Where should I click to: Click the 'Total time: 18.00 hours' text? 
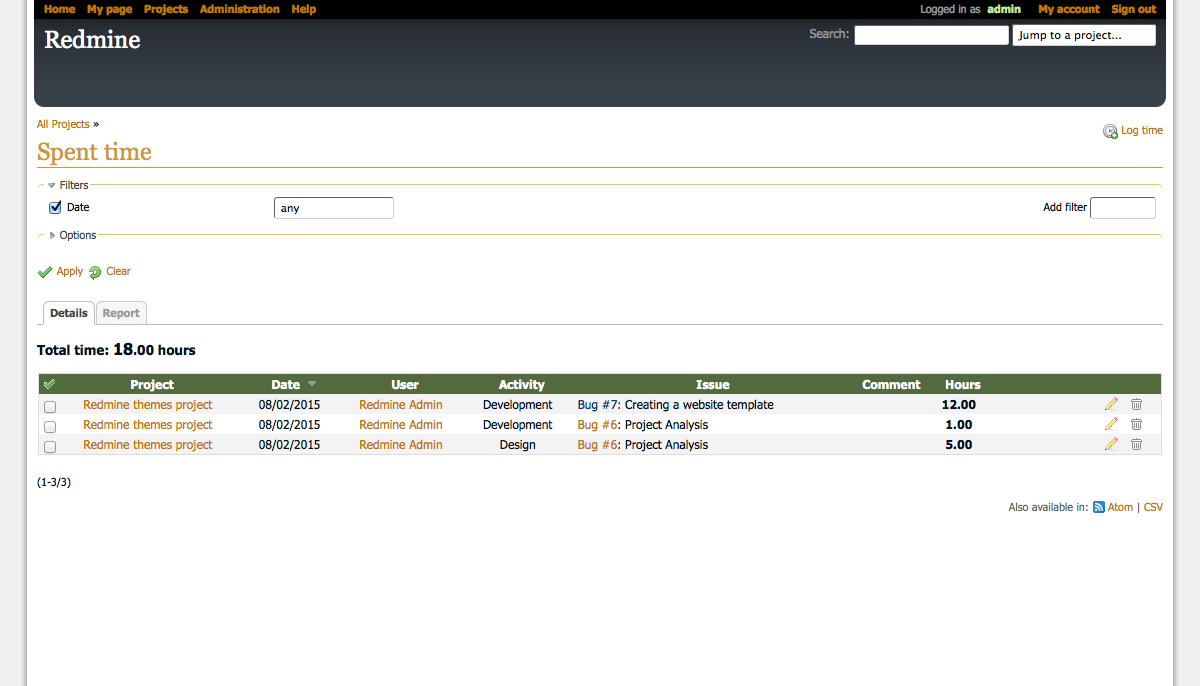[x=116, y=350]
